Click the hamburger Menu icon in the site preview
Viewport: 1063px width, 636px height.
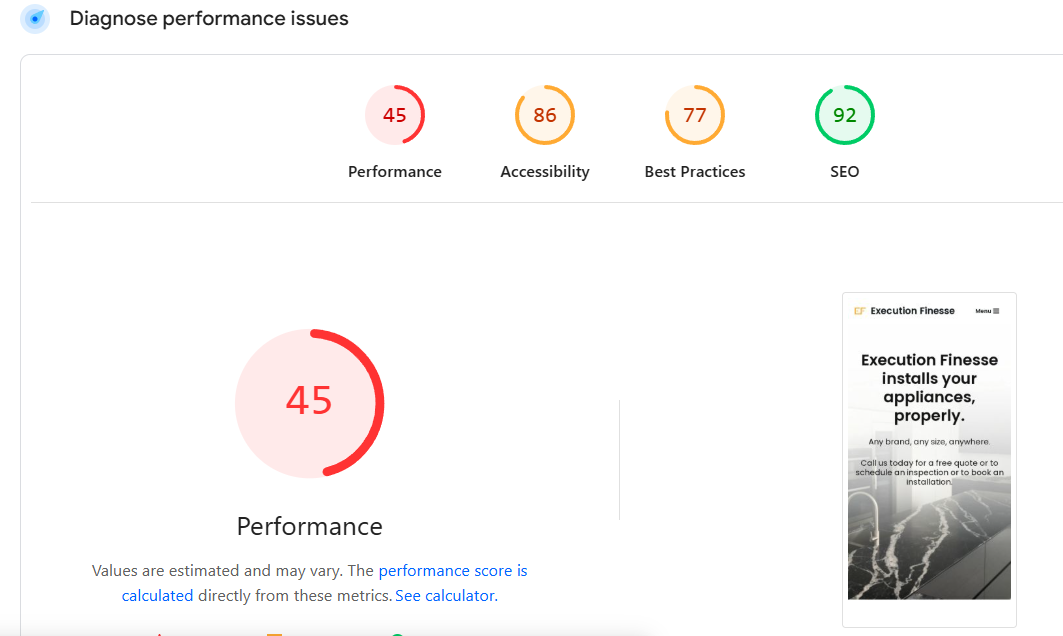coord(996,311)
